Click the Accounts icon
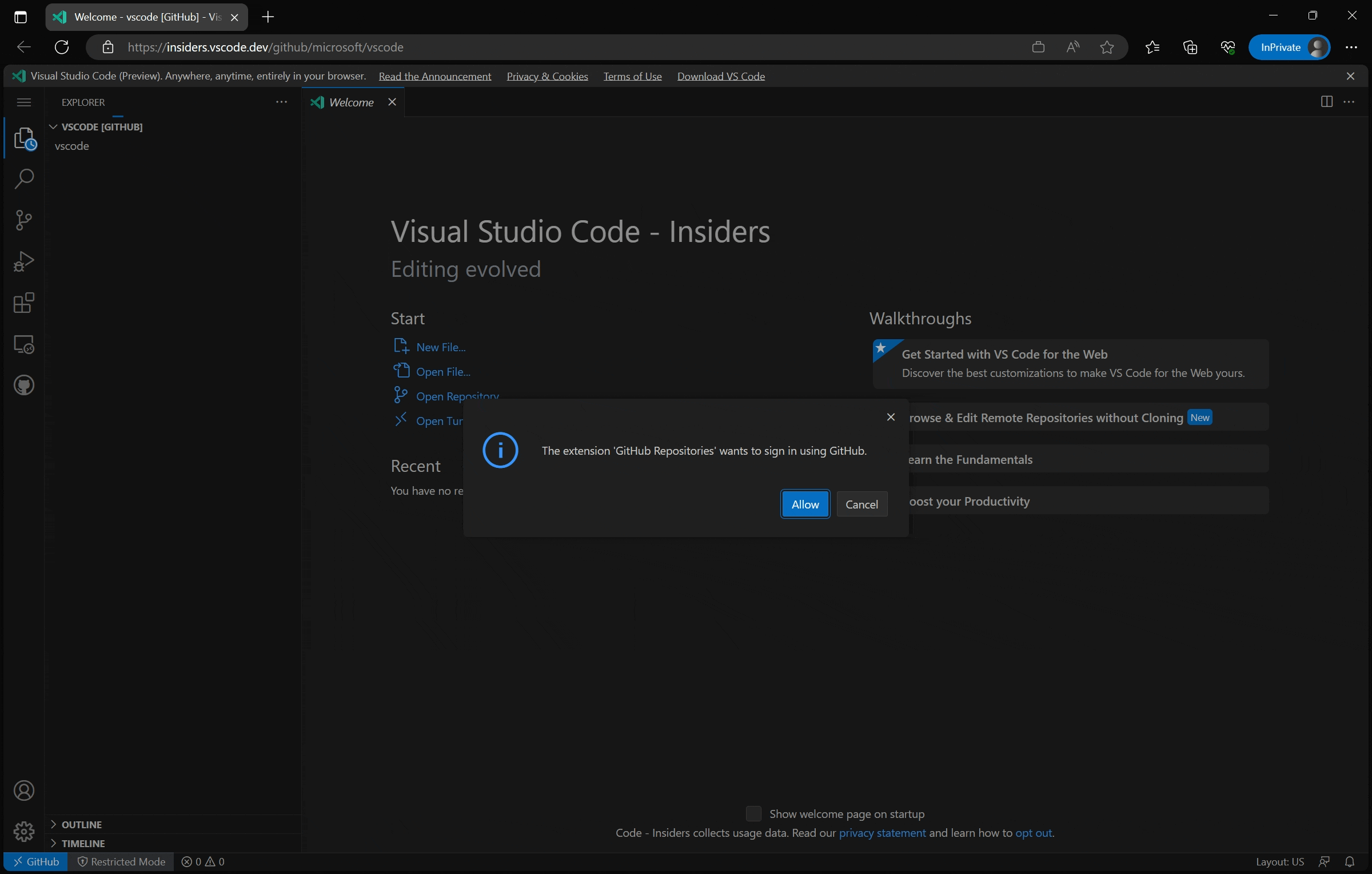 click(x=25, y=790)
